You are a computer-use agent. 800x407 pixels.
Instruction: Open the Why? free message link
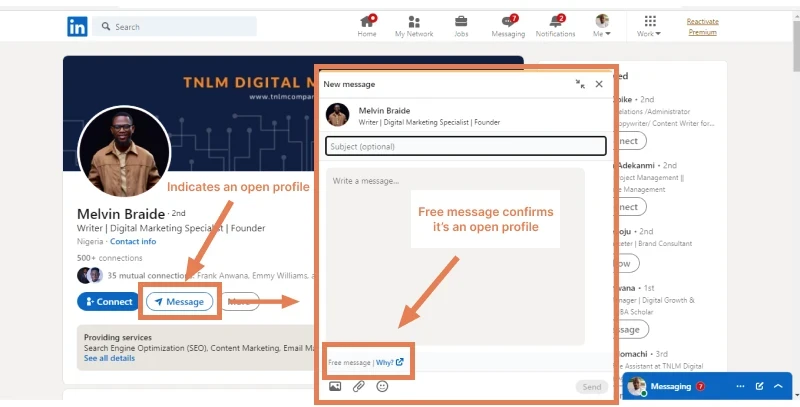click(x=389, y=362)
